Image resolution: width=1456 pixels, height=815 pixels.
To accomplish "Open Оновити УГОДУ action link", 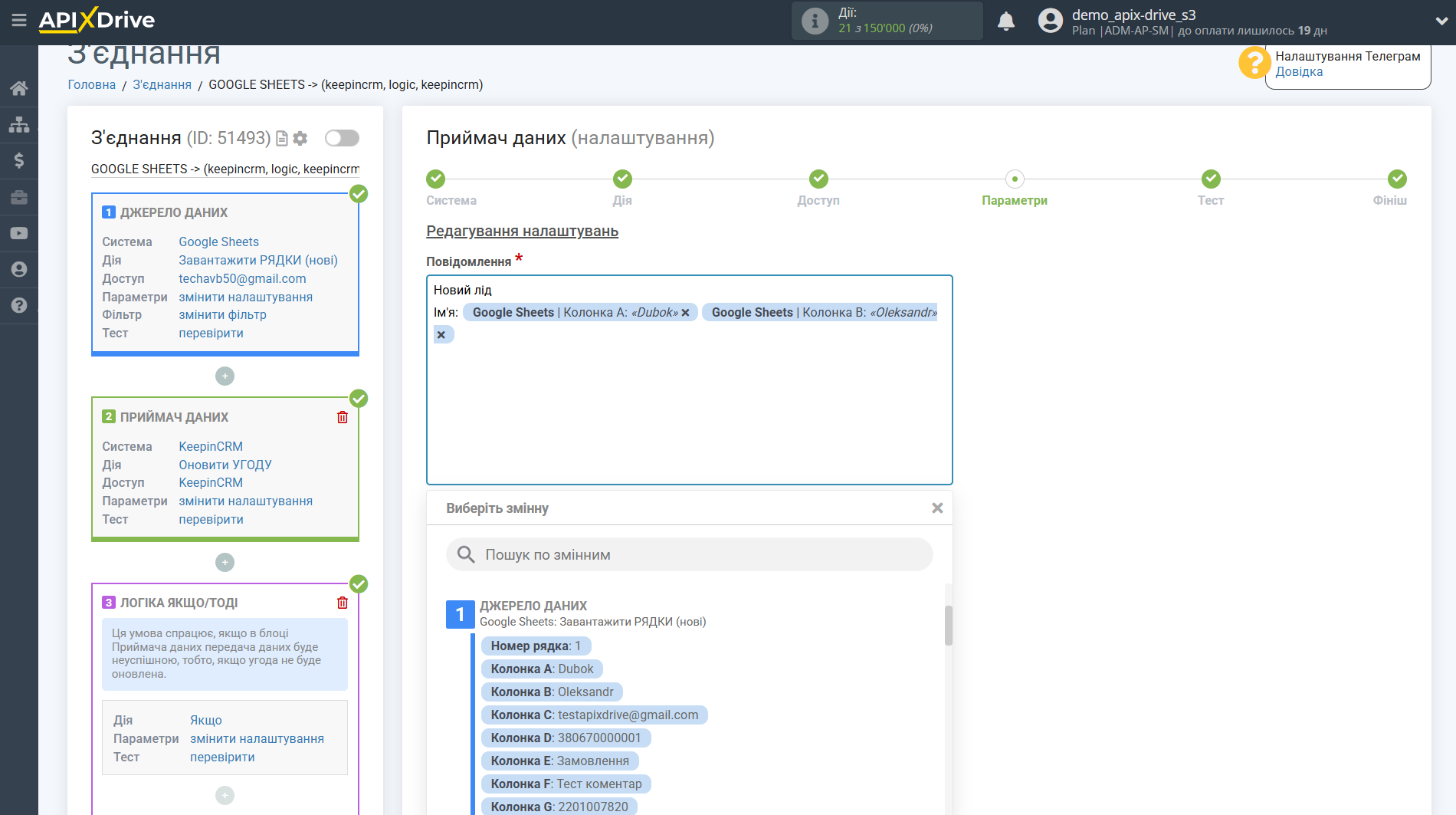I will 225,465.
